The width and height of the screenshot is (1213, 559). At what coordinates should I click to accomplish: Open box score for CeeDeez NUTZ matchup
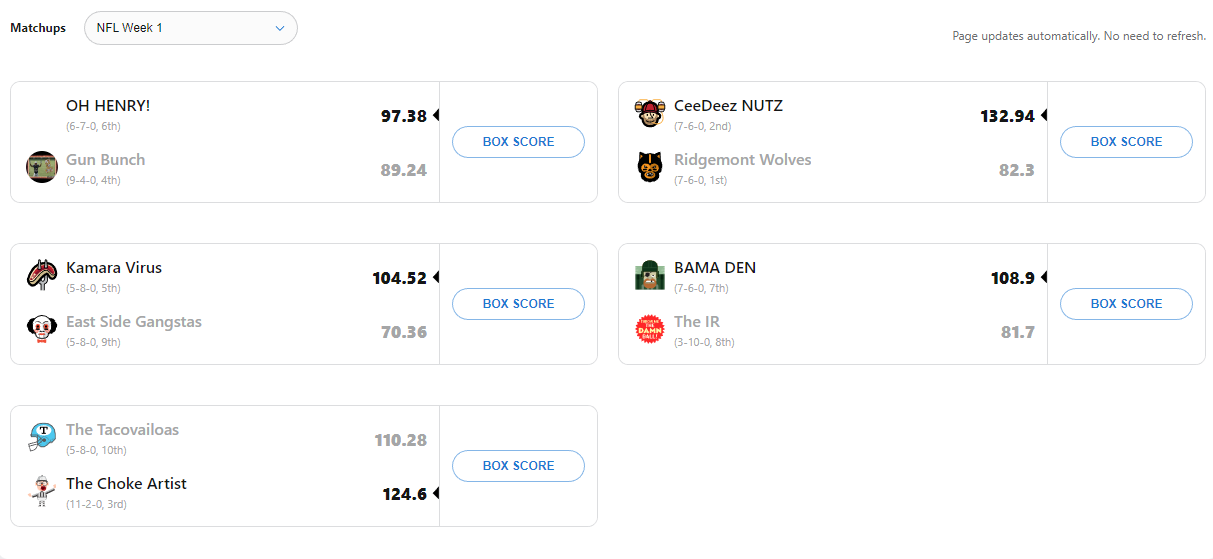coord(1126,142)
